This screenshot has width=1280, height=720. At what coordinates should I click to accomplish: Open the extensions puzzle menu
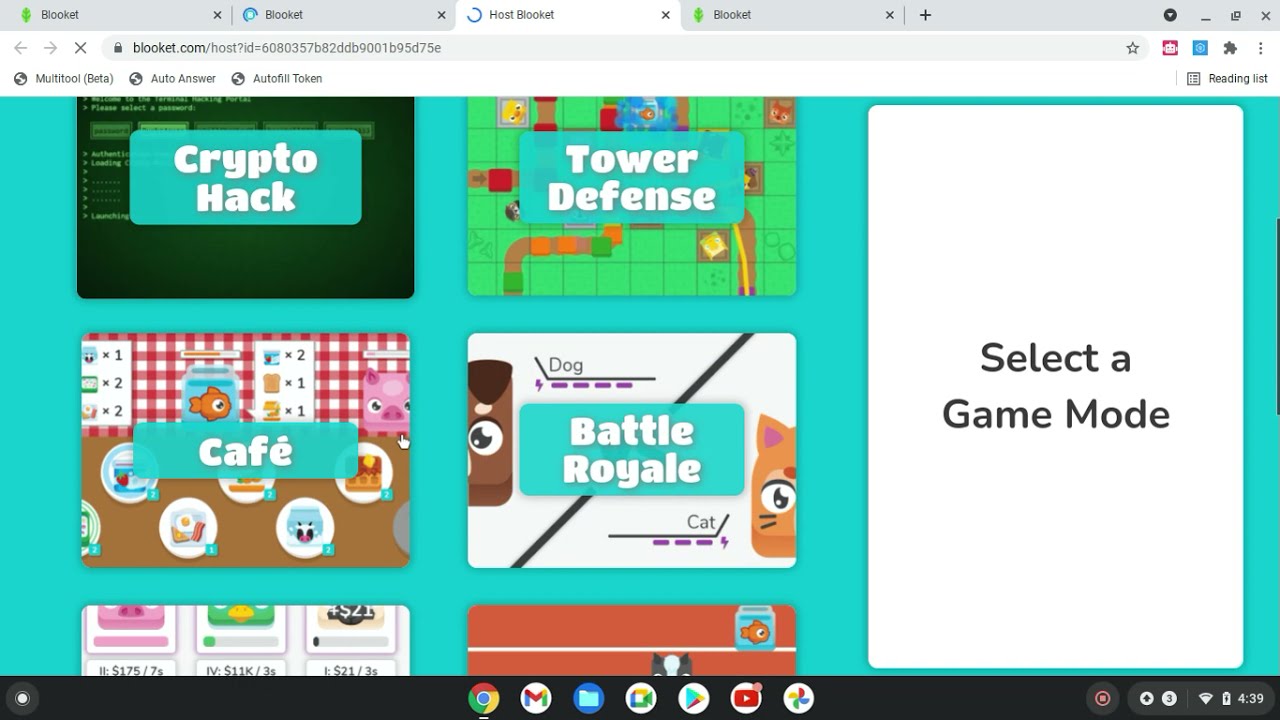(x=1230, y=48)
